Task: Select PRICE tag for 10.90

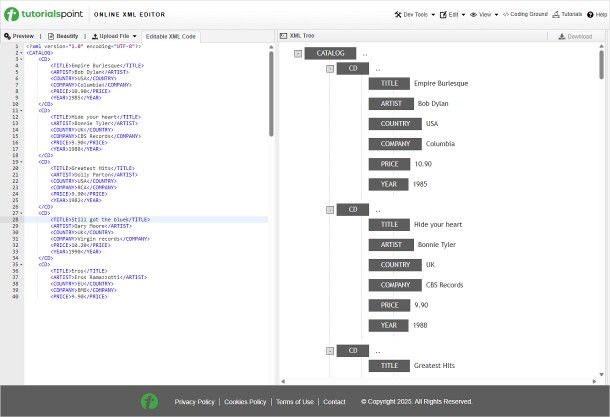Action: click(x=389, y=164)
